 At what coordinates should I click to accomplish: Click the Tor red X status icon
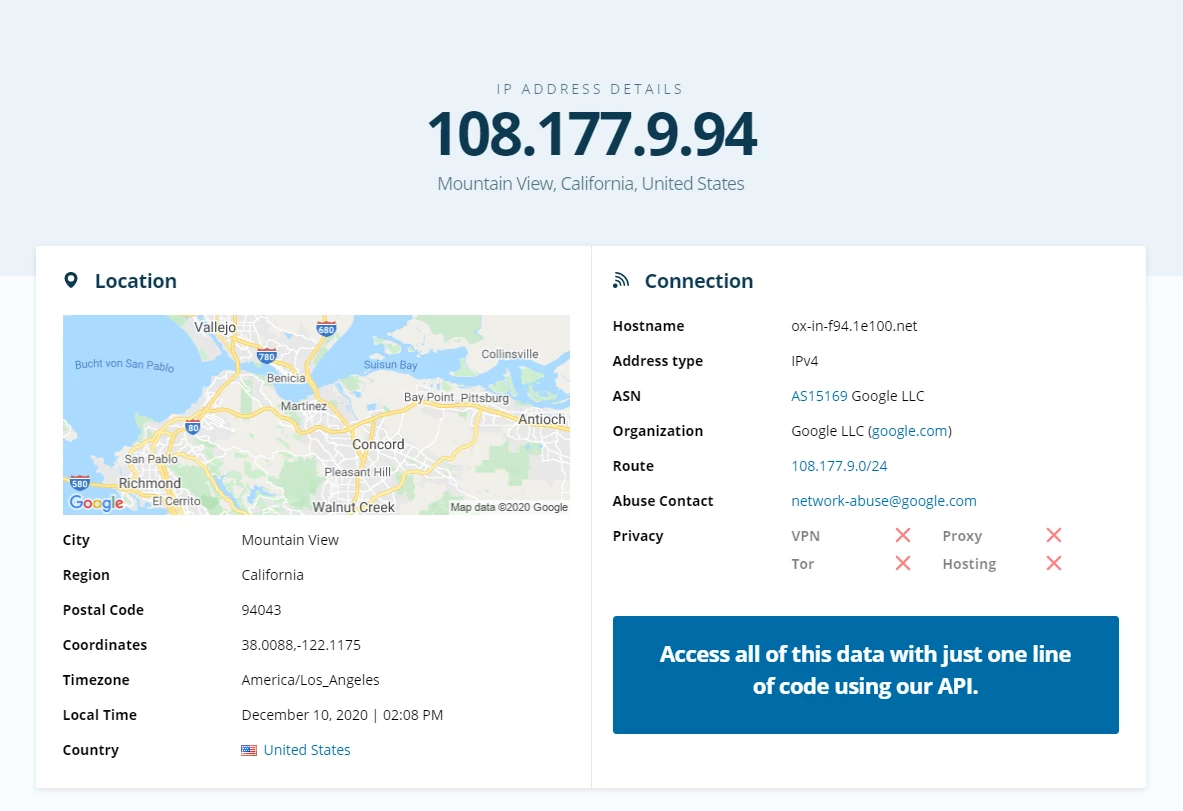point(902,564)
